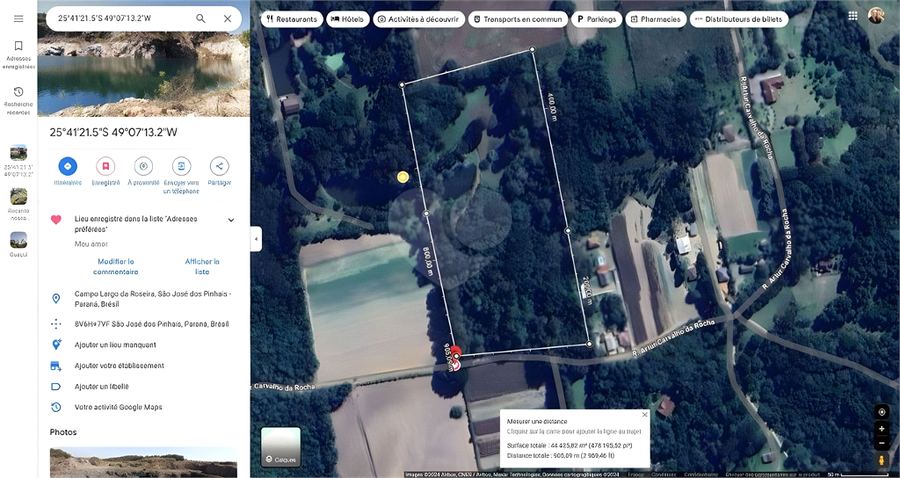Screen dimensions: 900x478
Task: Select the Restaurants filter chip
Action: 291,19
